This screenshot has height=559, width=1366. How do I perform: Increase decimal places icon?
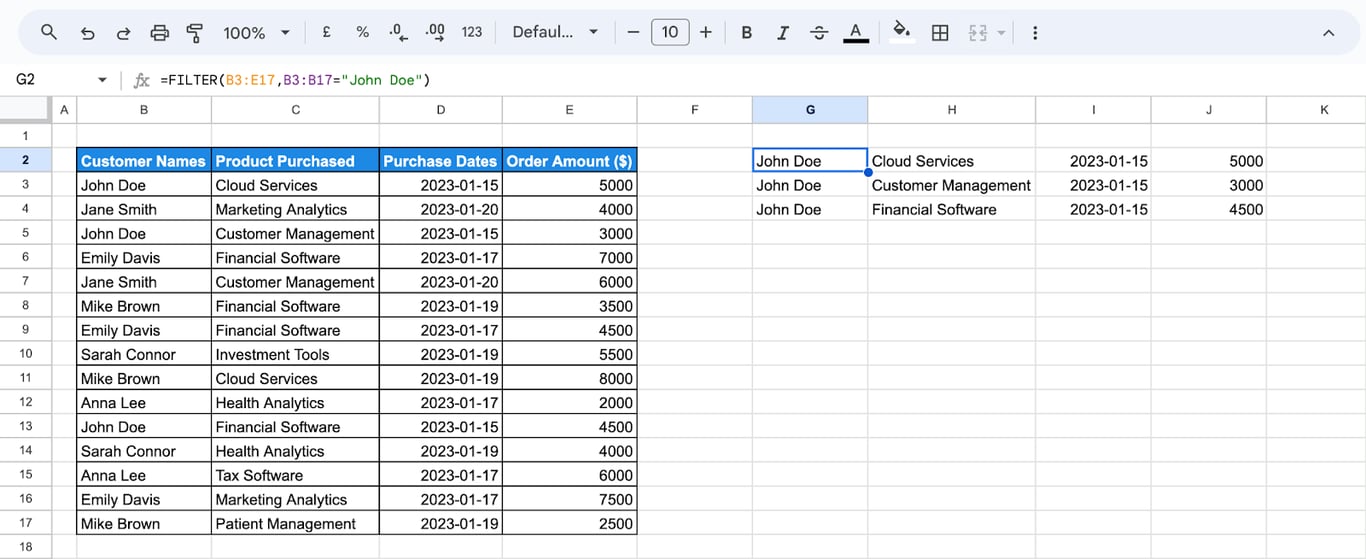click(435, 32)
